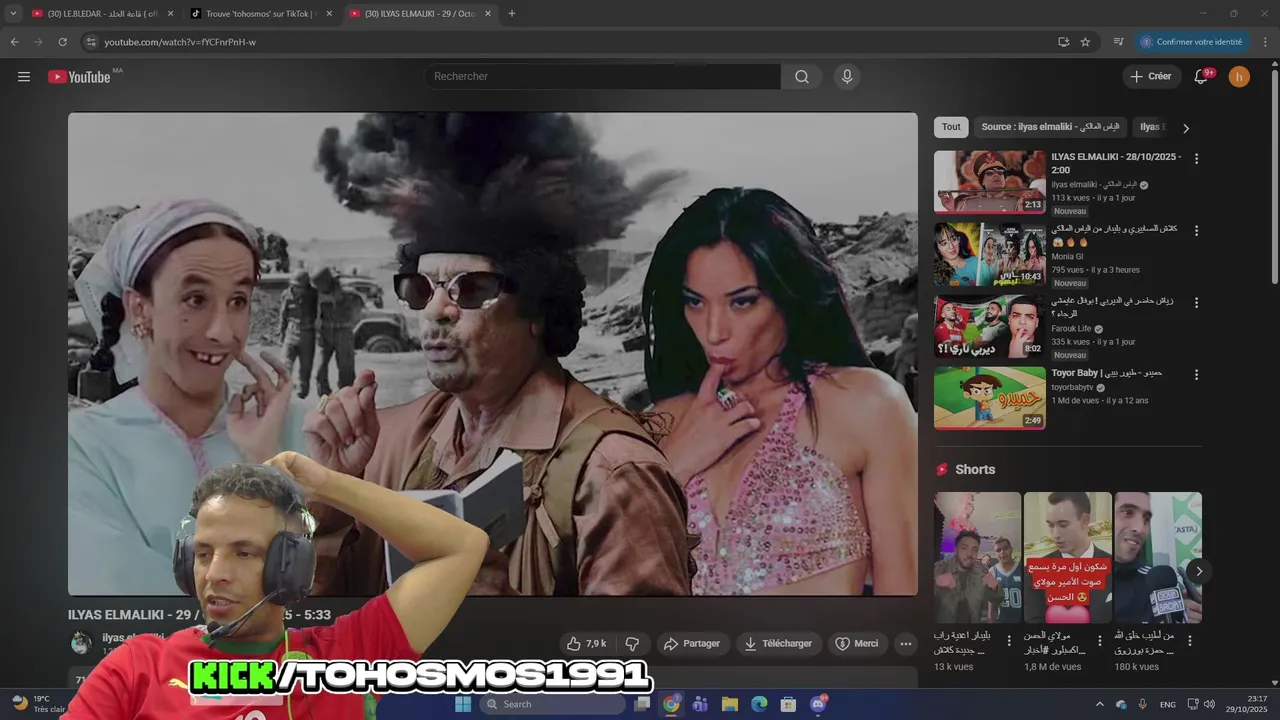This screenshot has height=720, width=1280.
Task: Open options for the 180 k vues Short
Action: pos(1191,641)
